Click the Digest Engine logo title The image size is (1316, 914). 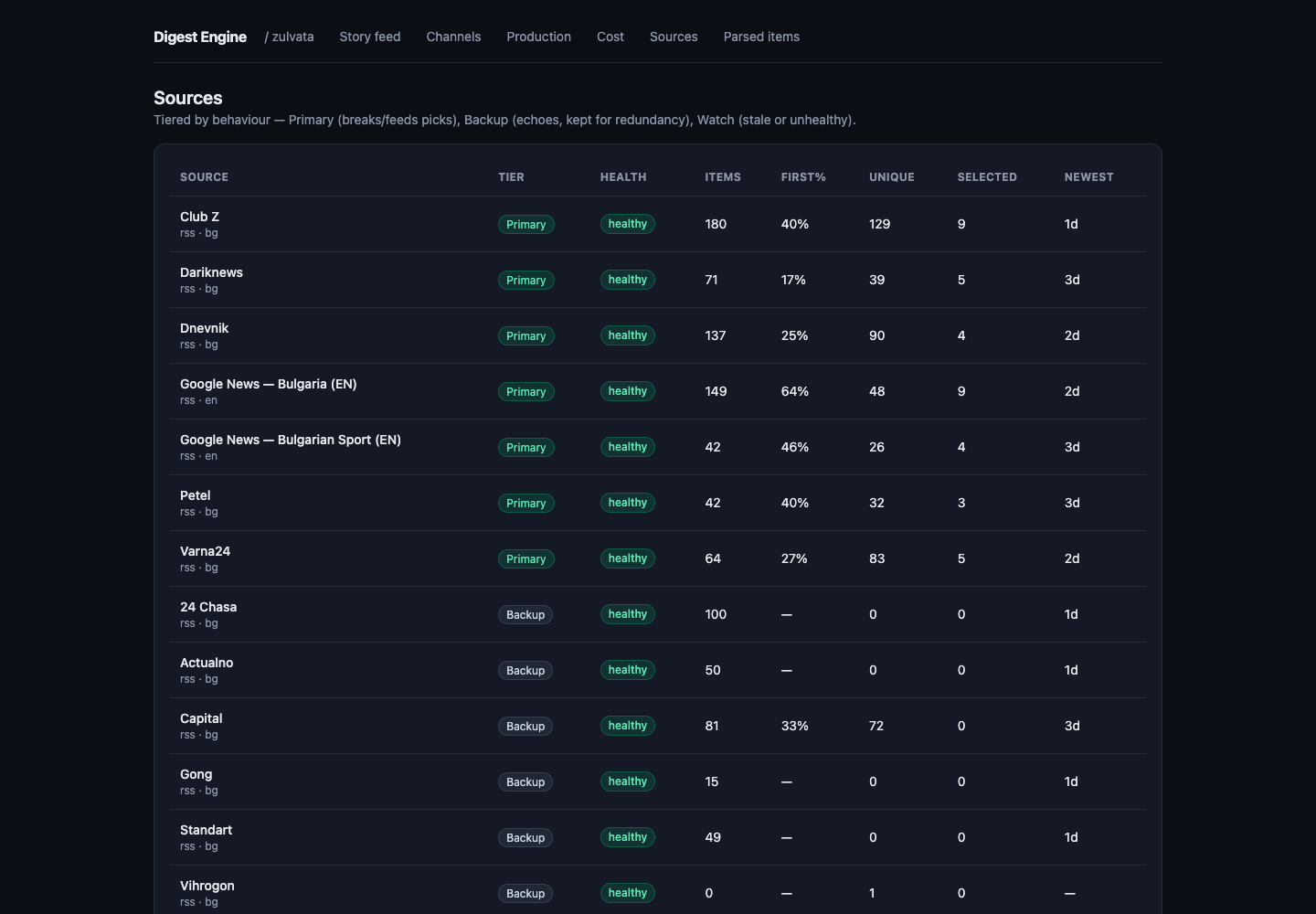click(200, 37)
